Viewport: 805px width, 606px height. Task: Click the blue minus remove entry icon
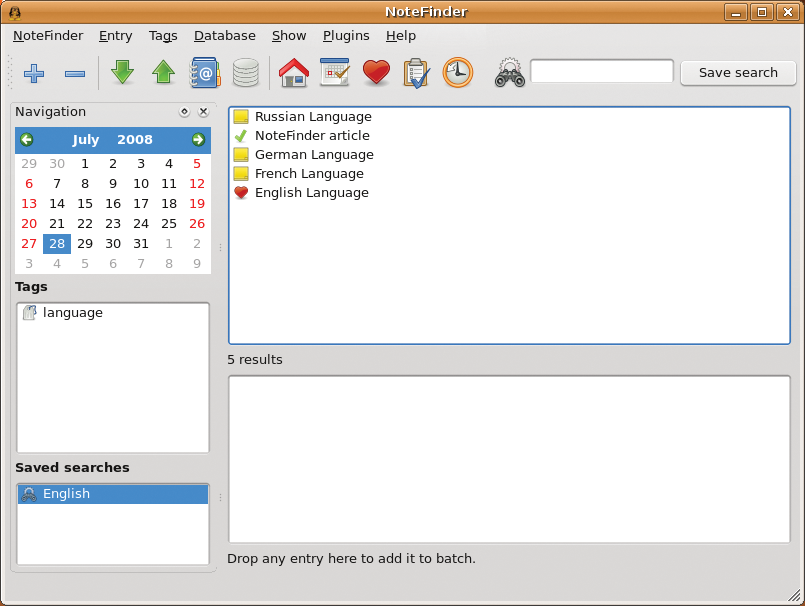[x=75, y=74]
